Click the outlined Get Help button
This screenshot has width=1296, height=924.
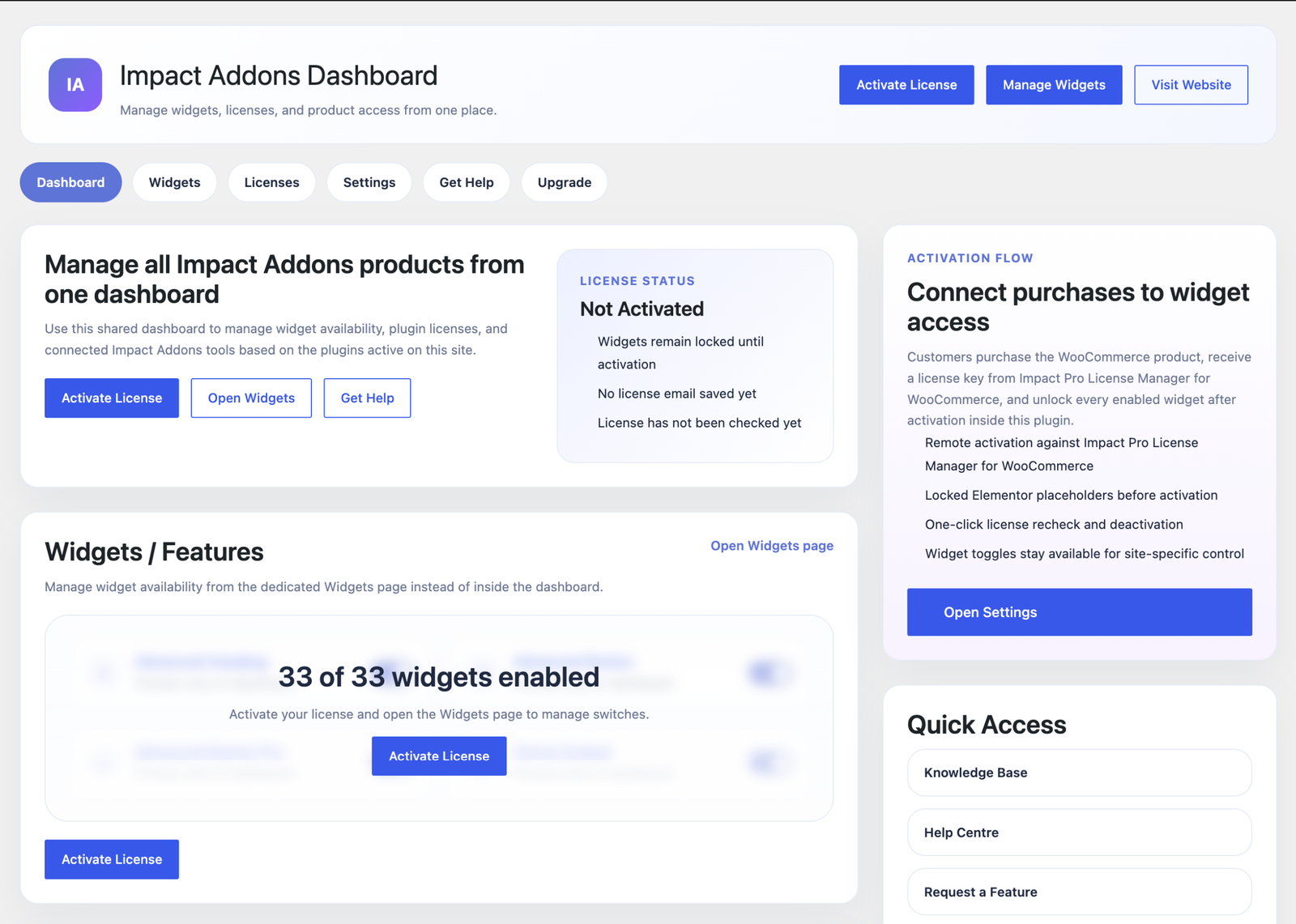(367, 398)
